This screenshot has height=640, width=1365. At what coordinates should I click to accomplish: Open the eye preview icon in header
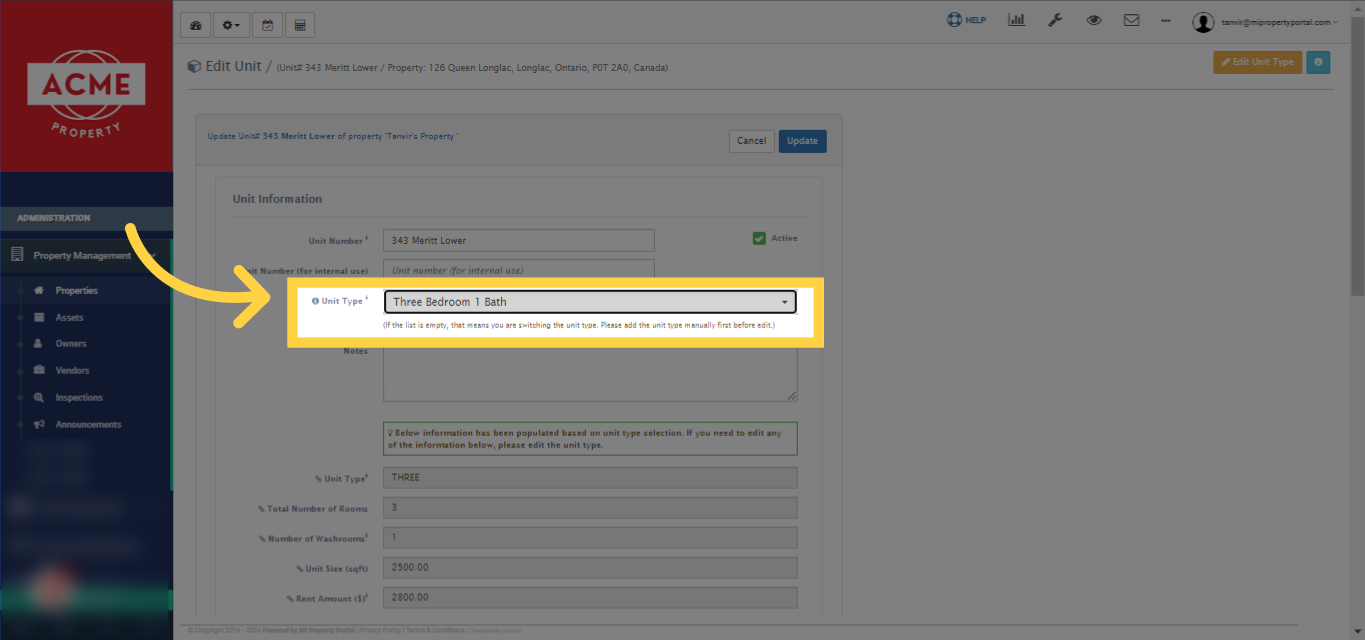(1093, 19)
